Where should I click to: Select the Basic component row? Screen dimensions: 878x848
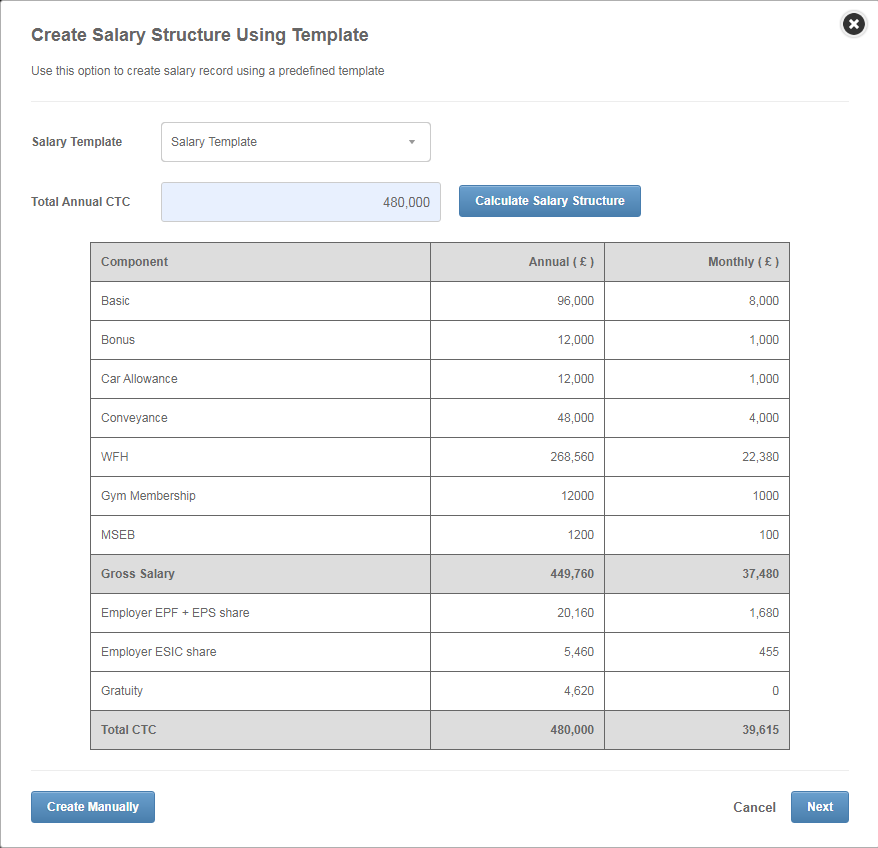(x=116, y=301)
